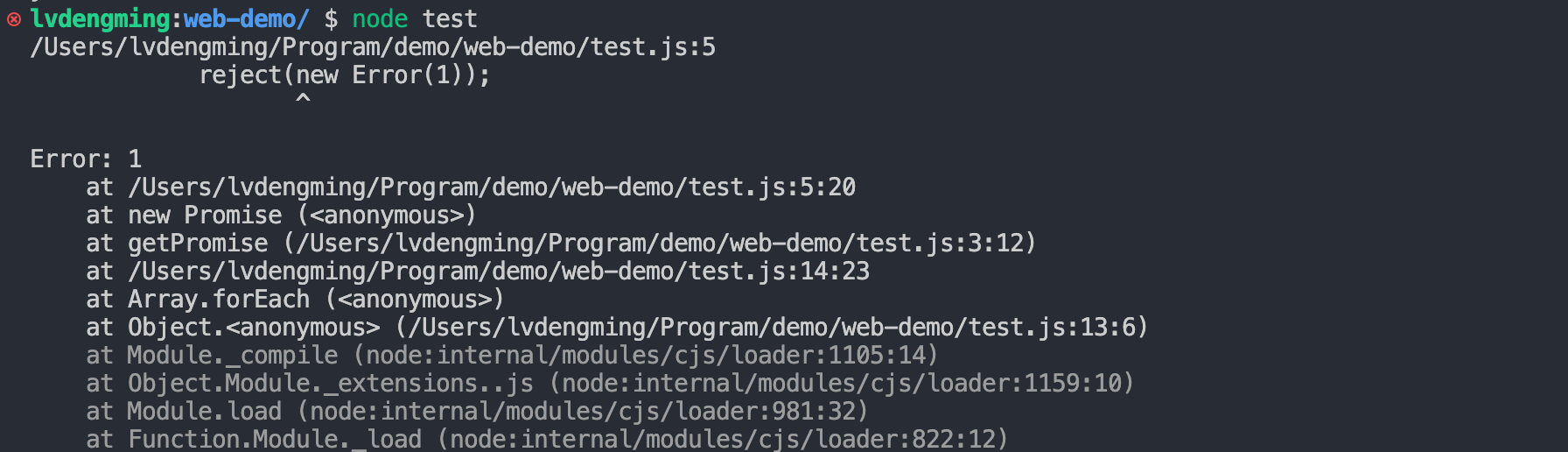
Task: Click the "Error: 1" message line
Action: coord(86,159)
